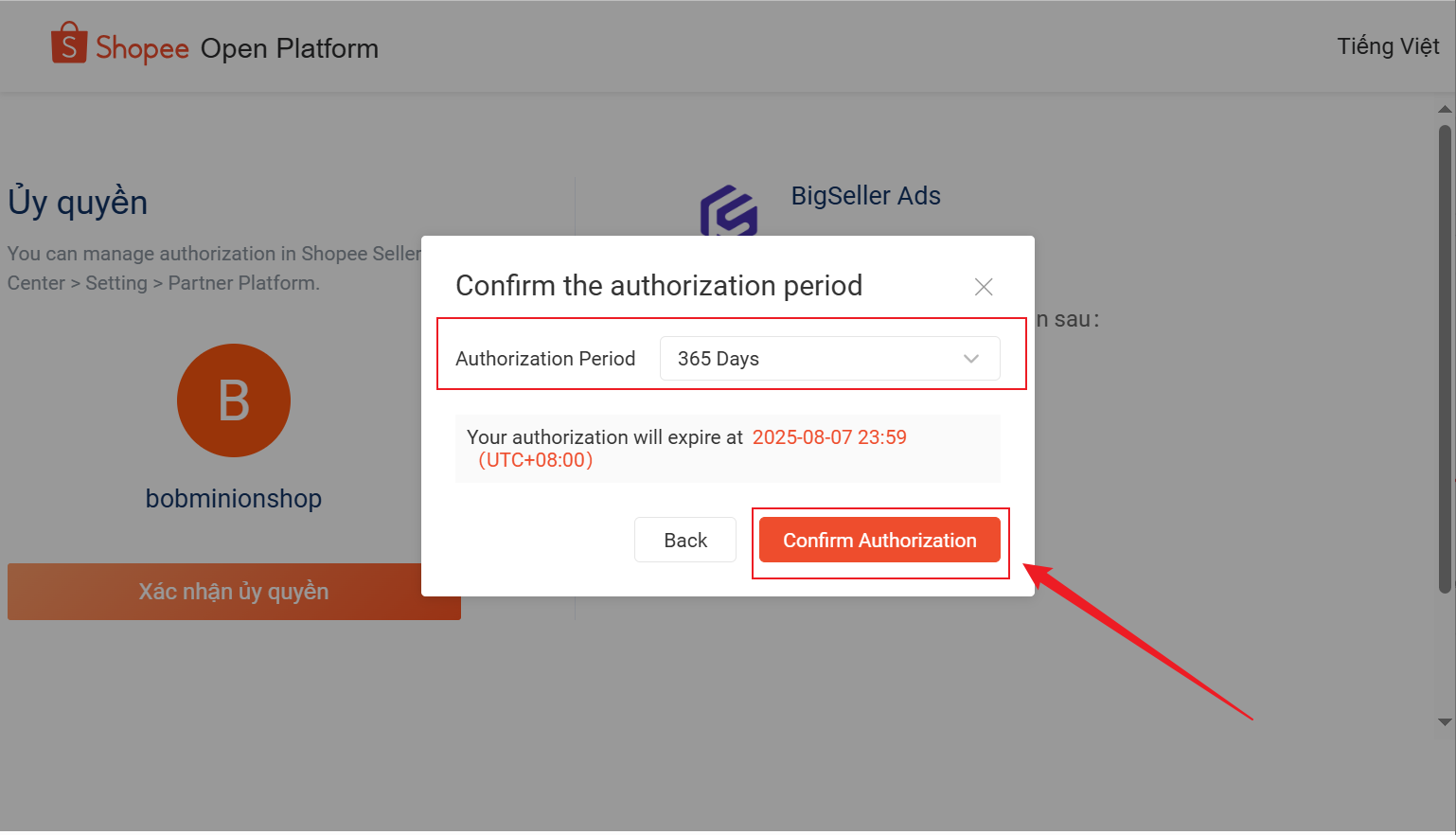Screen dimensions: 1456x835
Task: Switch language via Tiếng Việt
Action: [1388, 46]
